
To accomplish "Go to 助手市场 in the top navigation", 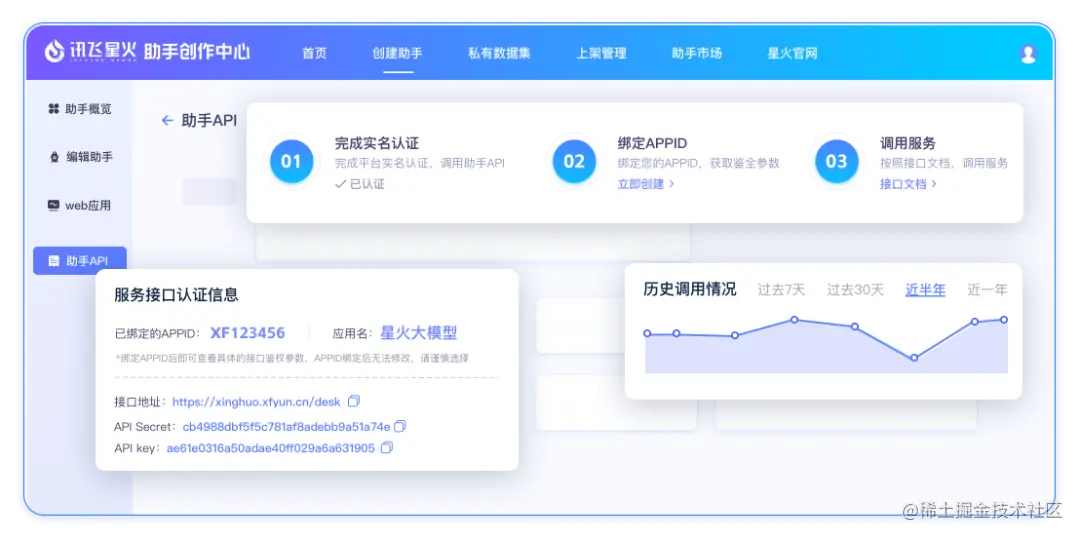I will click(697, 53).
